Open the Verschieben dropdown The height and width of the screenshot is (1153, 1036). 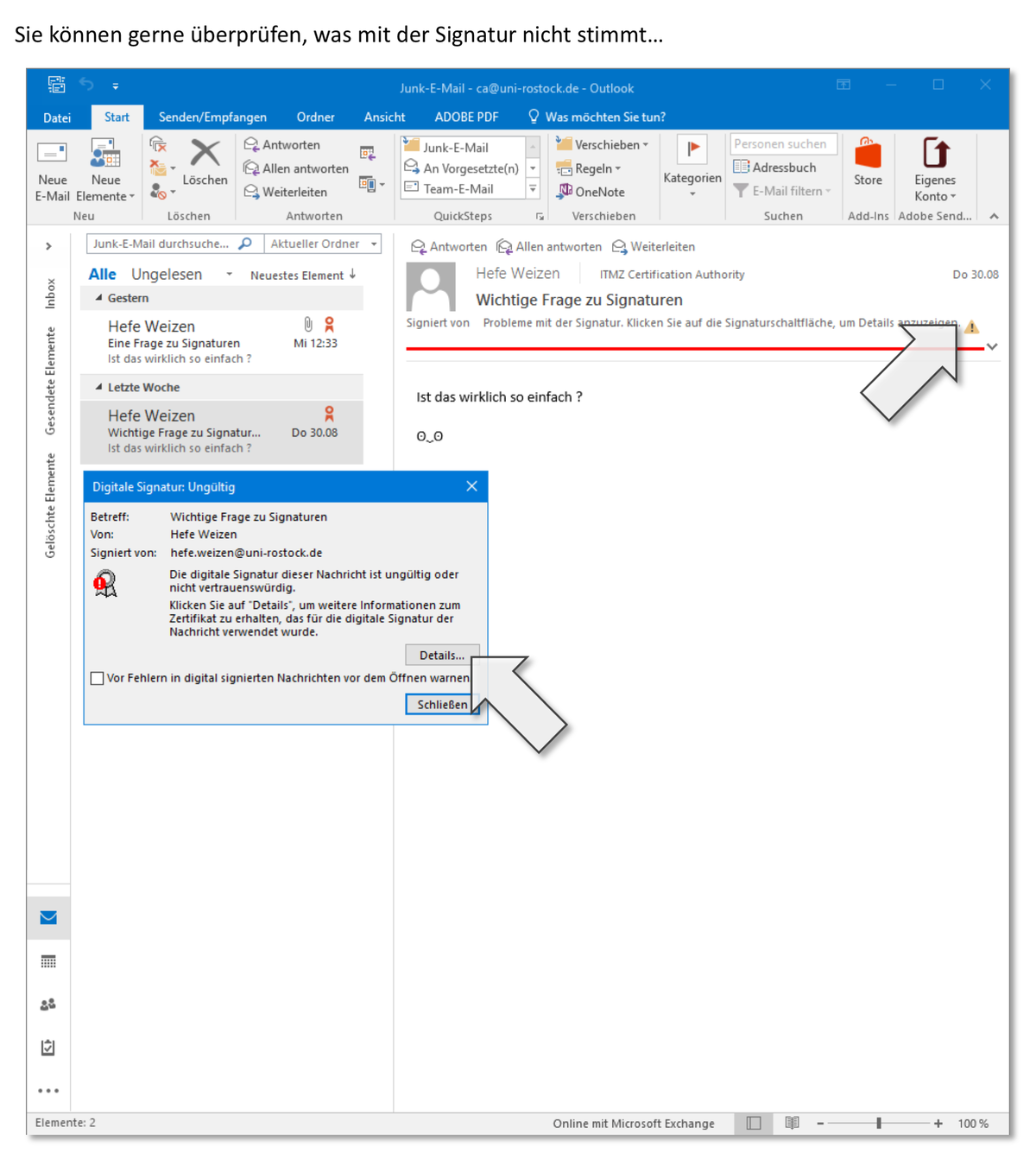click(x=603, y=144)
